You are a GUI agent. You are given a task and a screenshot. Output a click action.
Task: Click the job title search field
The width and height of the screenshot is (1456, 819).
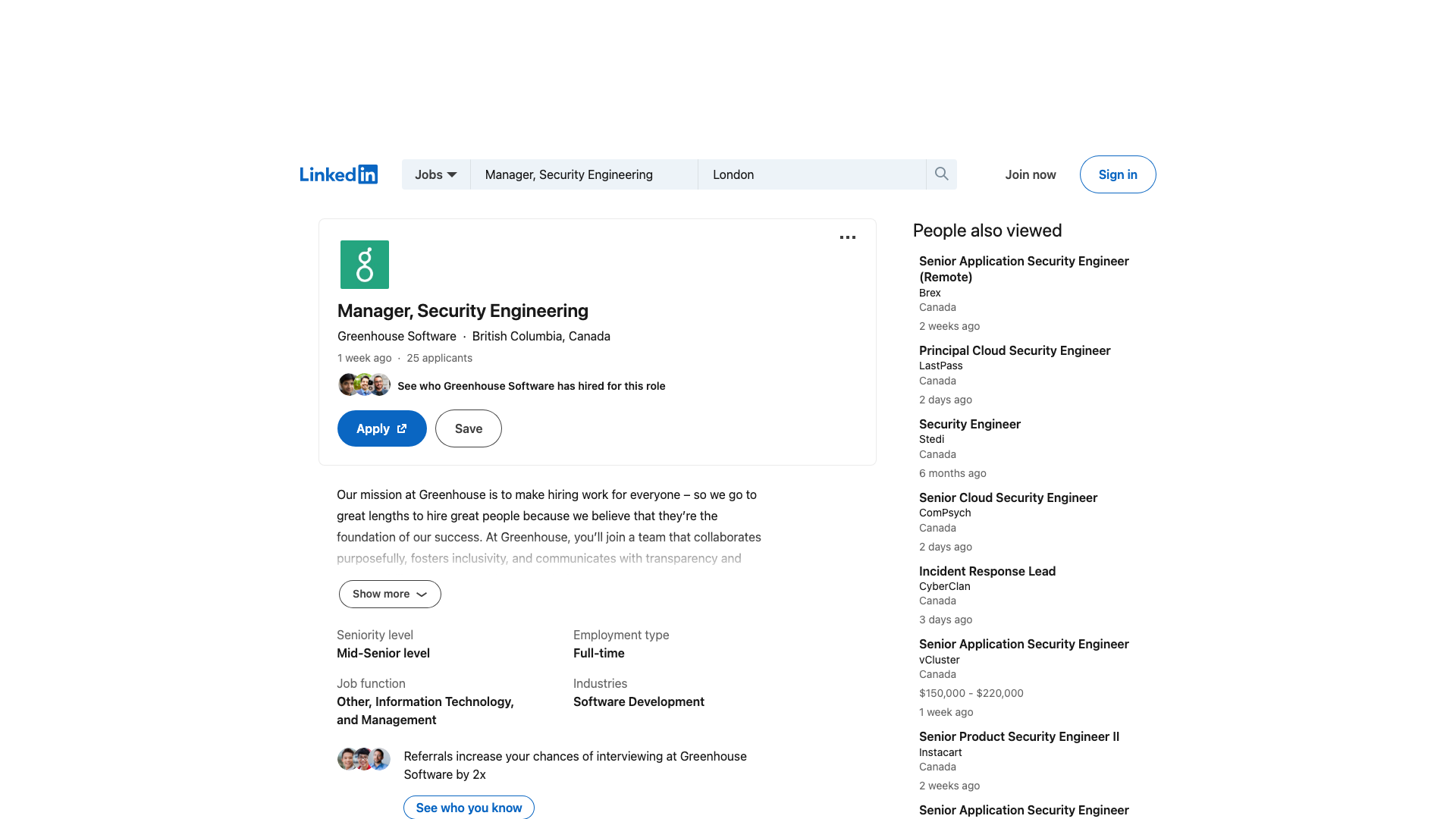click(584, 174)
